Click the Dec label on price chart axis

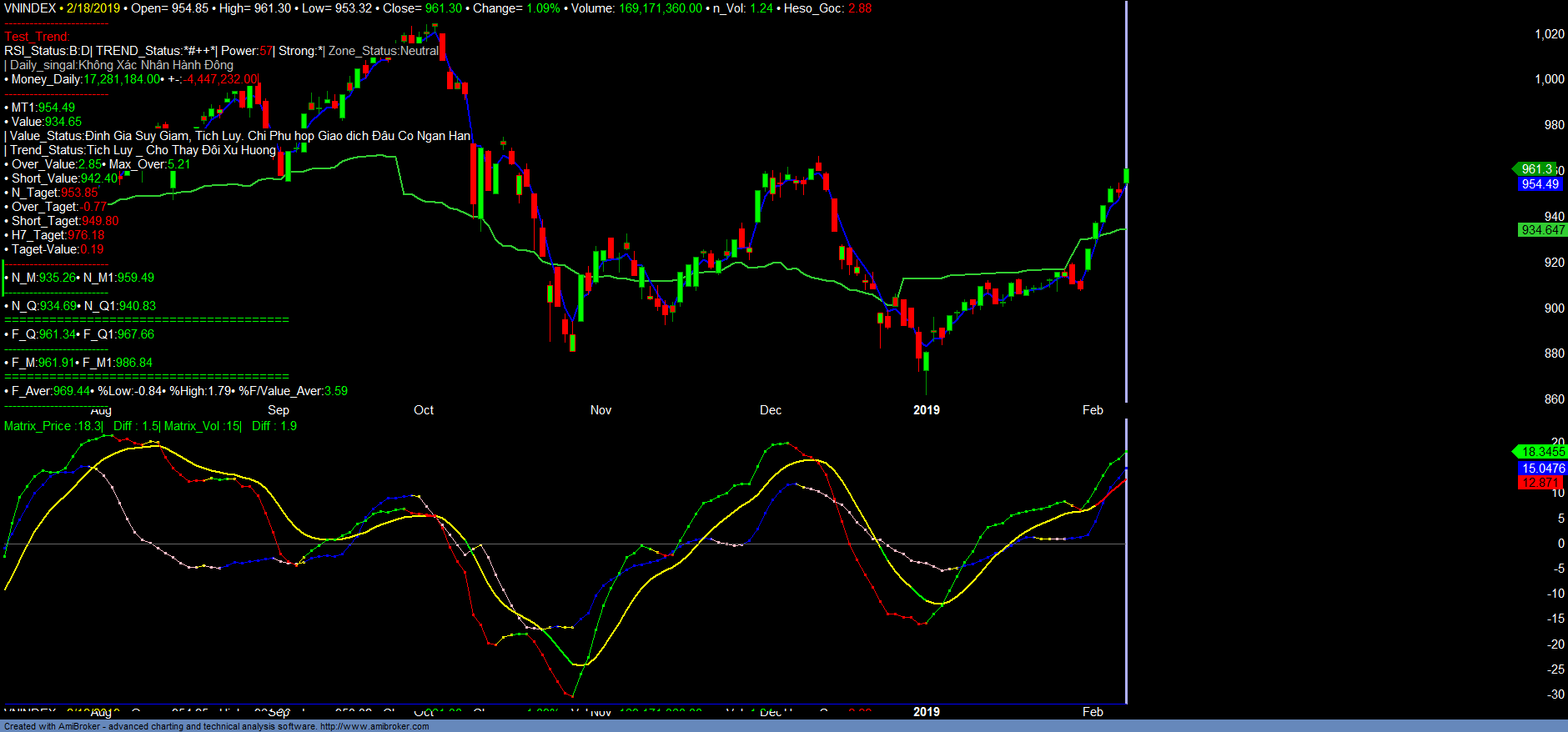click(x=771, y=410)
